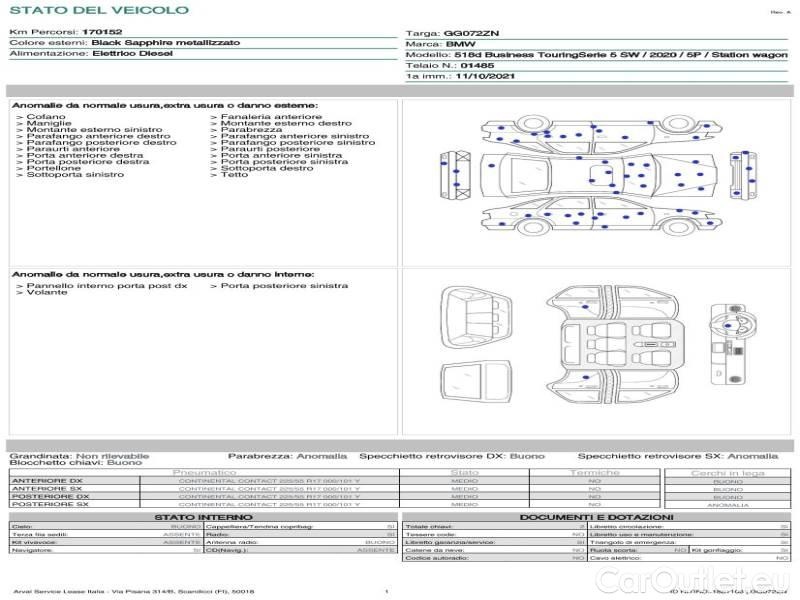This screenshot has height=600, width=800.
Task: Click "Parafango anteriore destro" list entry
Action: tap(98, 136)
